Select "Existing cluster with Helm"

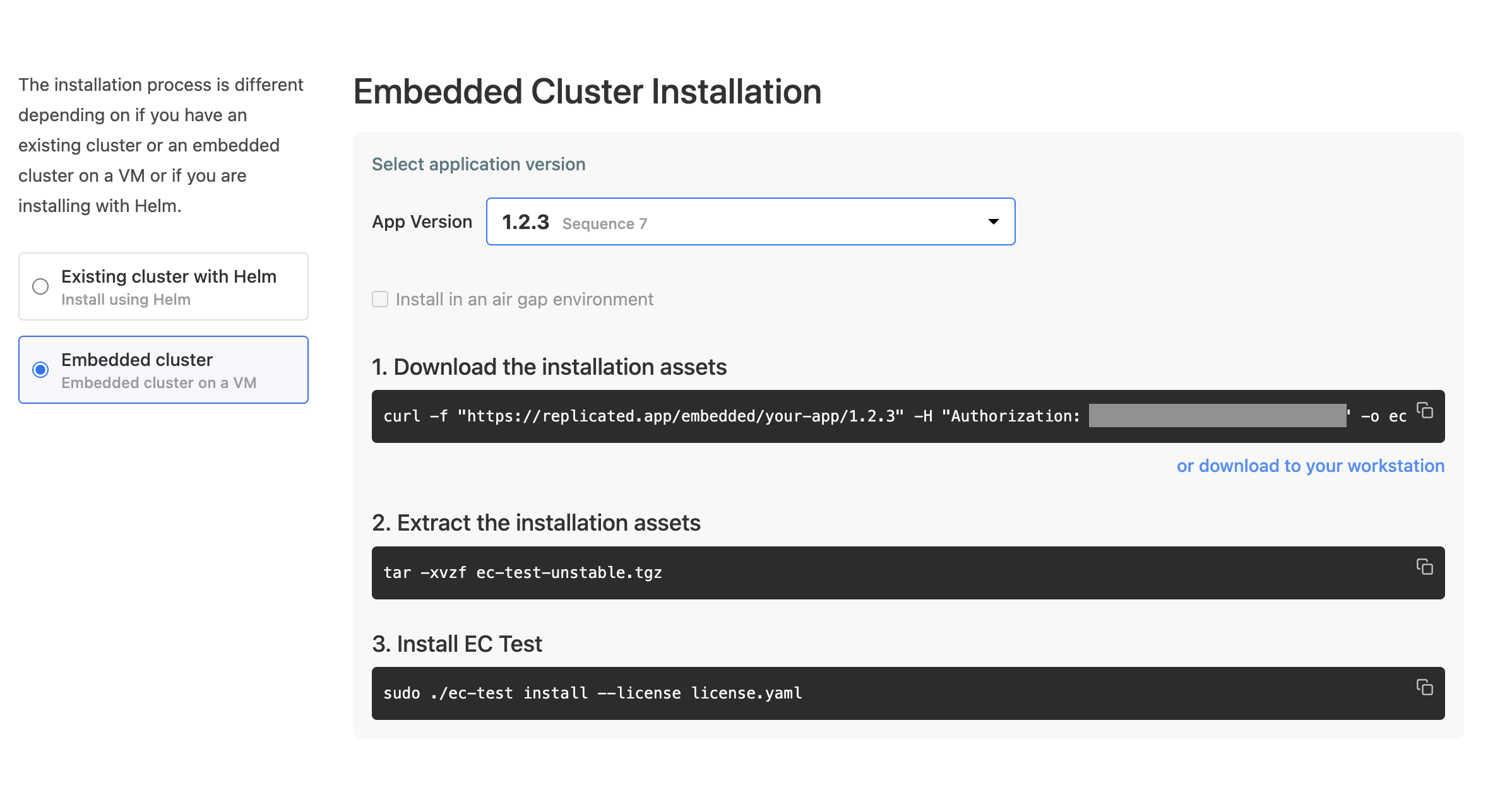163,286
